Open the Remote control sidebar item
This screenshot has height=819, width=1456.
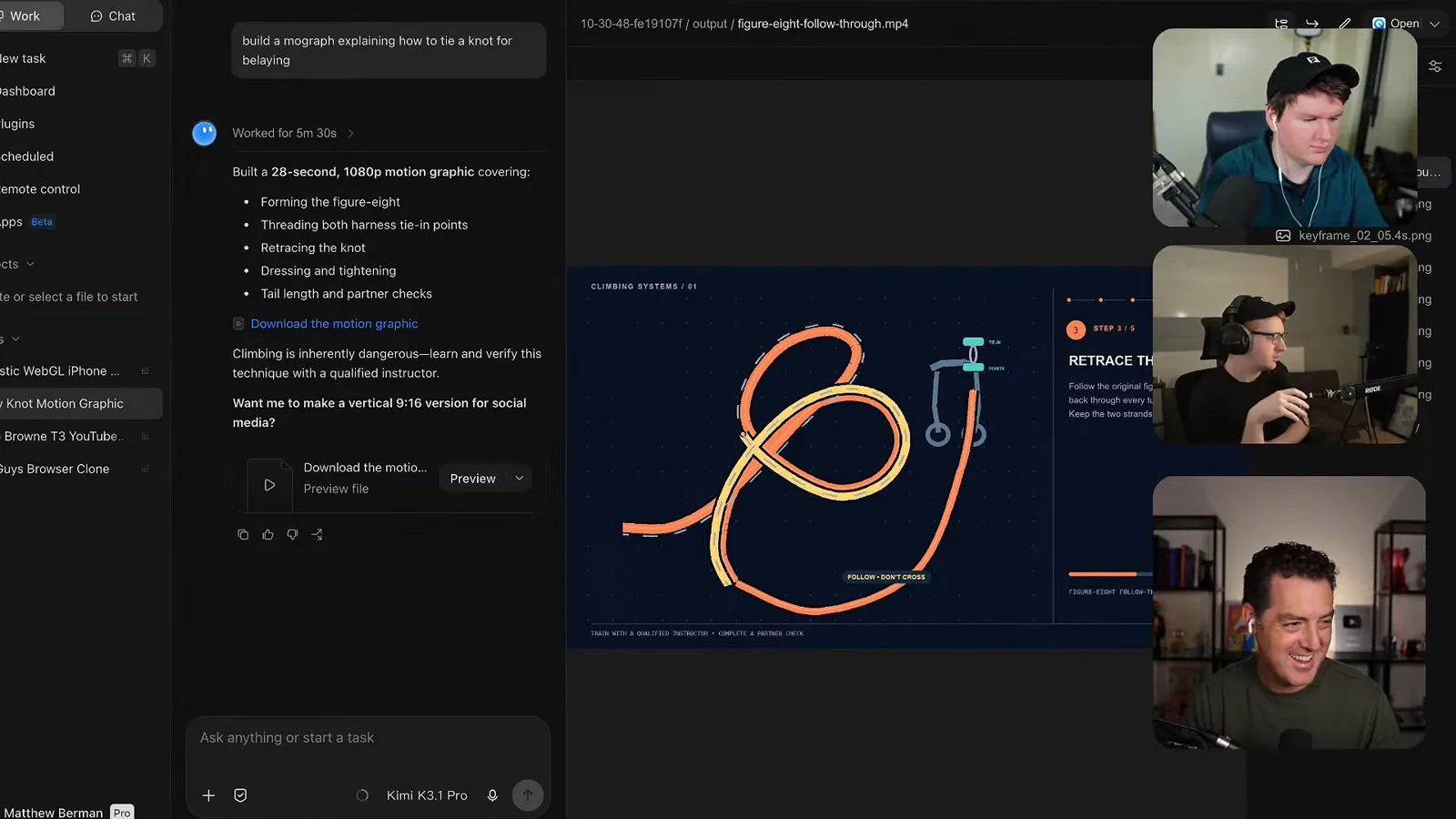[x=40, y=189]
